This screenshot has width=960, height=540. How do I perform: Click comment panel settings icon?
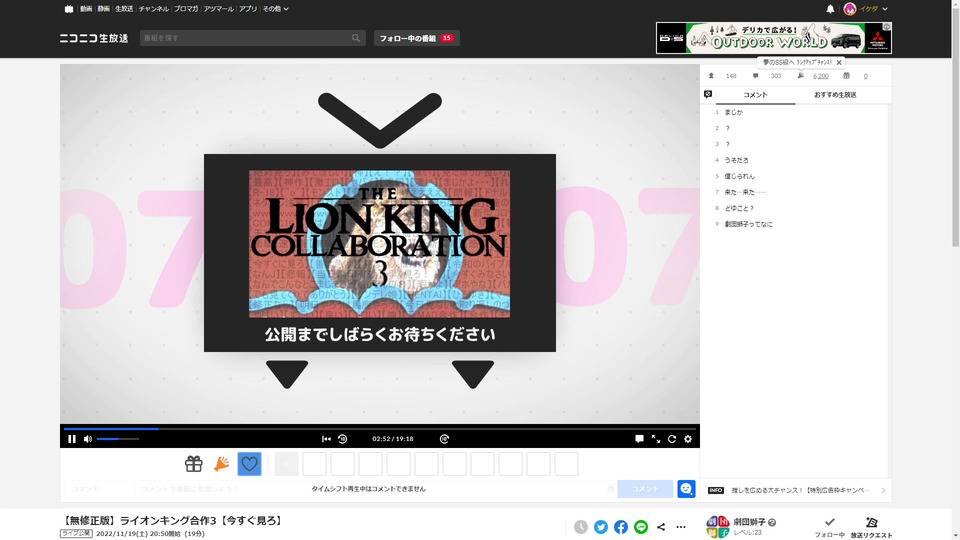point(708,94)
